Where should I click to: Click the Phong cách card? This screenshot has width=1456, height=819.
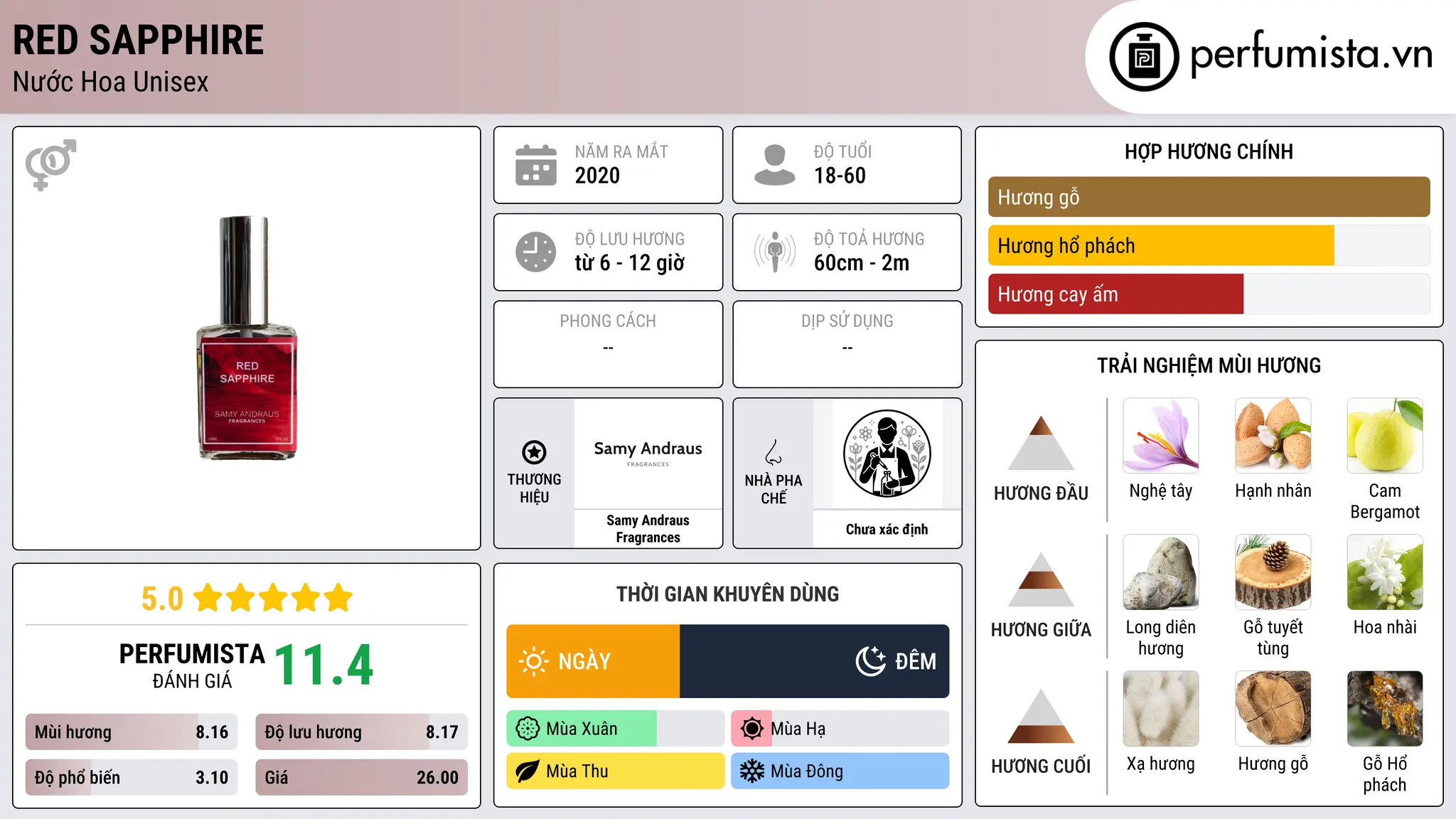point(608,344)
